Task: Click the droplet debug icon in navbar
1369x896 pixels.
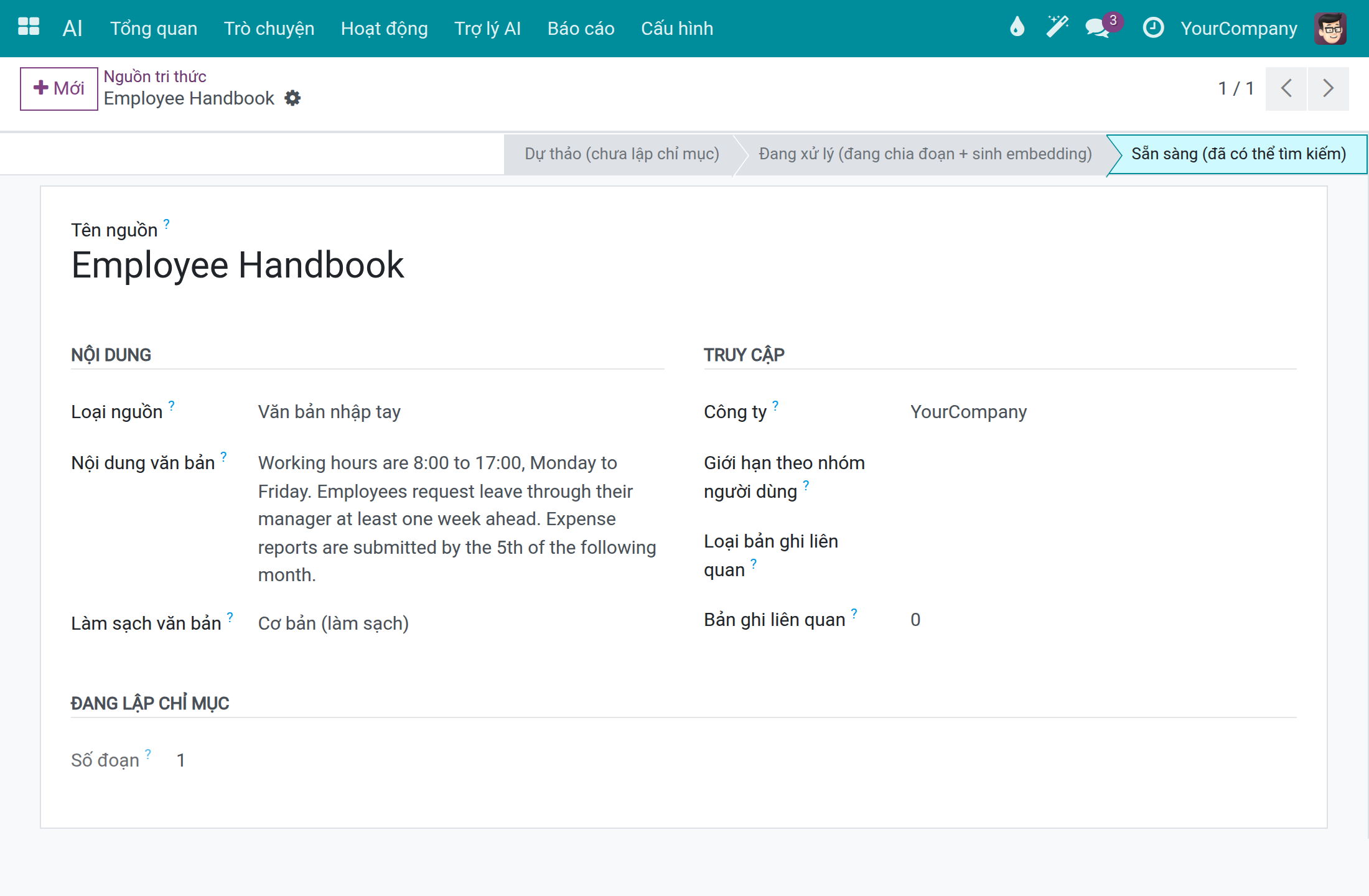Action: coord(1017,27)
